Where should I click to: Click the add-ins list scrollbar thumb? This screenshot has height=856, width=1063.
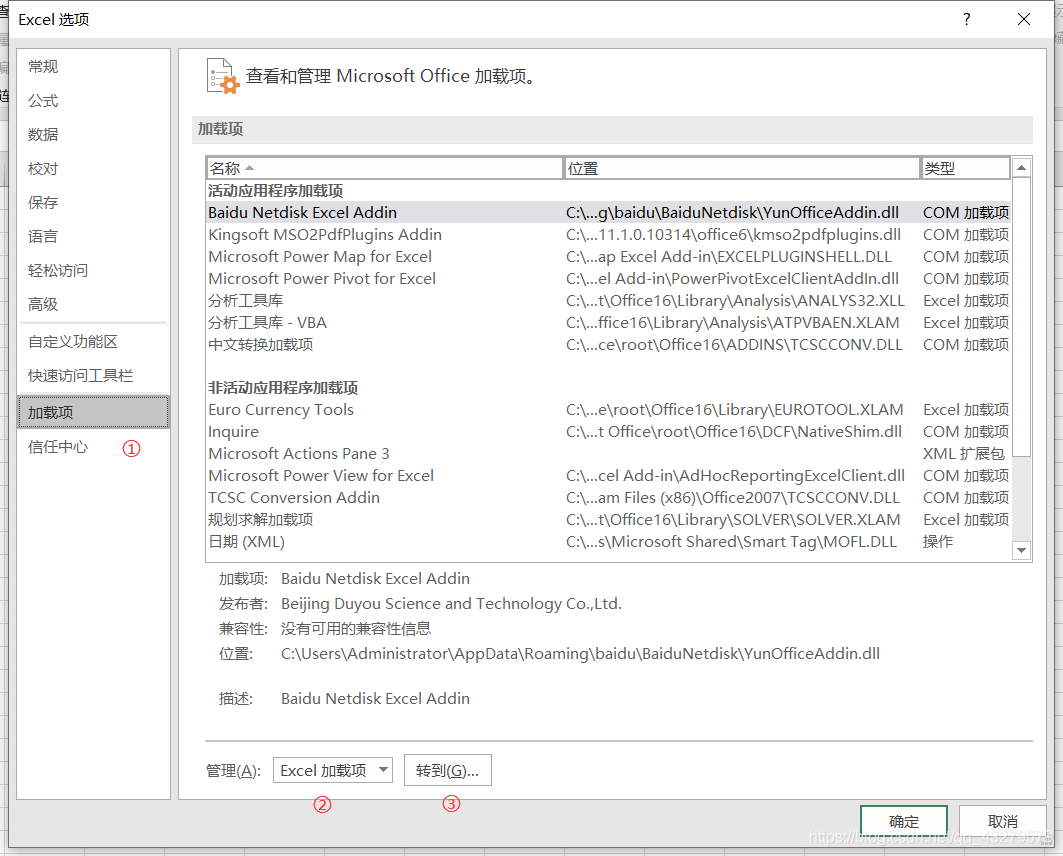(1021, 317)
